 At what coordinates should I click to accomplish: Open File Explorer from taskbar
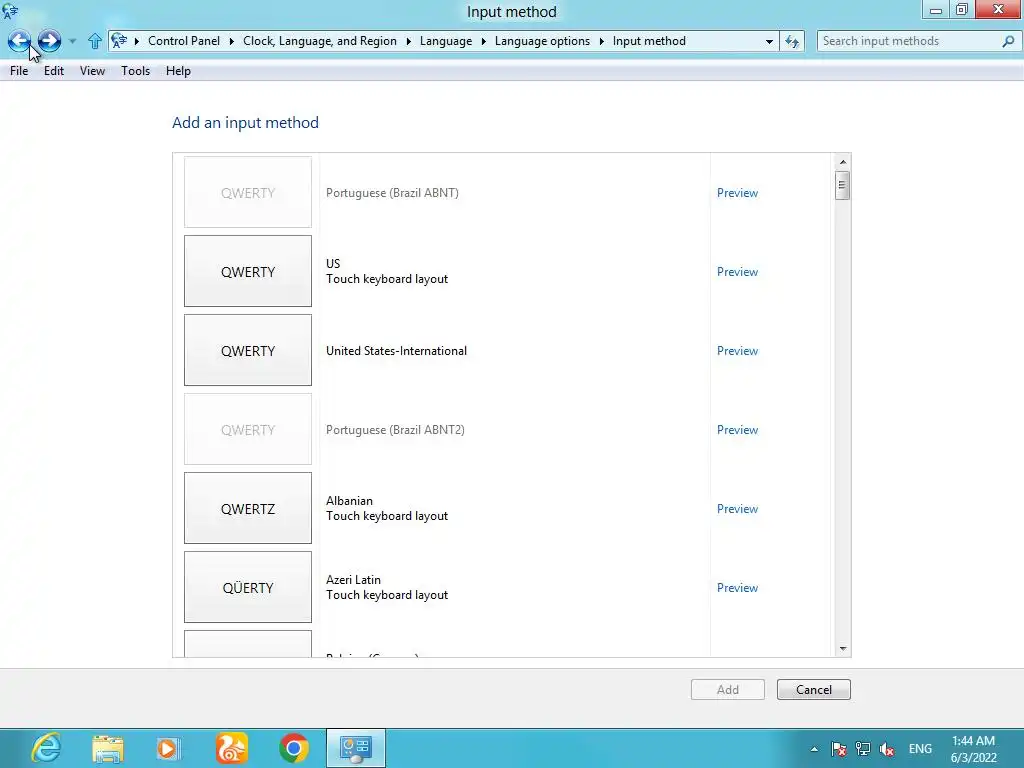(108, 748)
